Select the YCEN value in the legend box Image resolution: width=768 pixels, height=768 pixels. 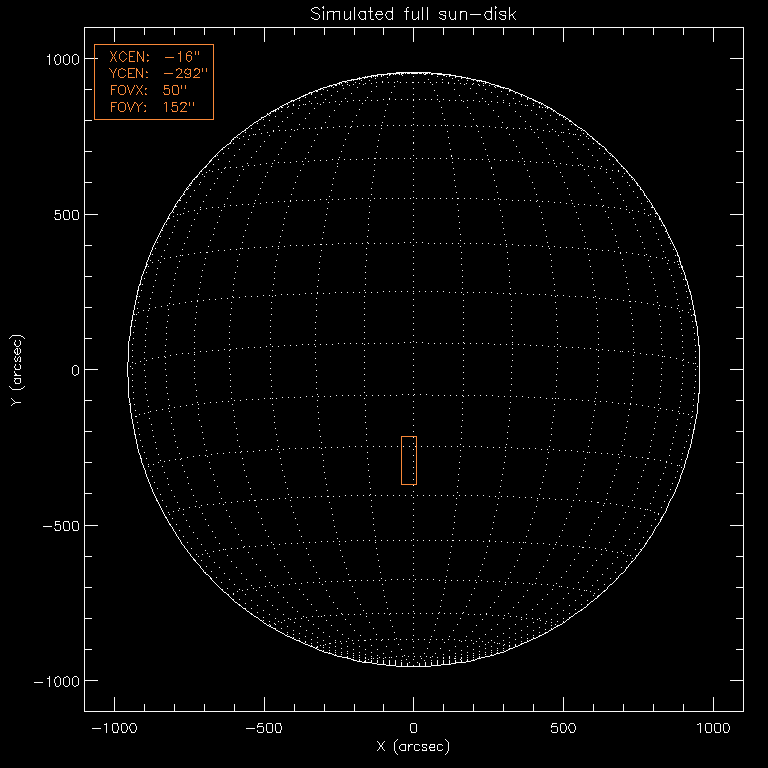point(185,74)
